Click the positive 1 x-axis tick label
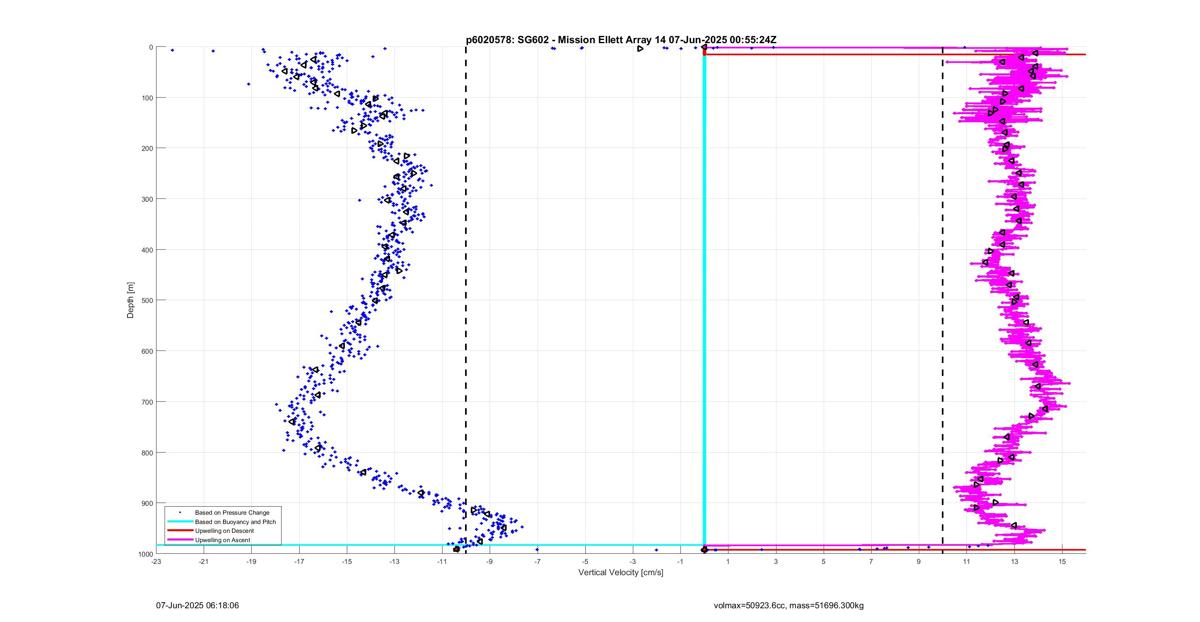This screenshot has height=622, width=1200. [x=728, y=561]
